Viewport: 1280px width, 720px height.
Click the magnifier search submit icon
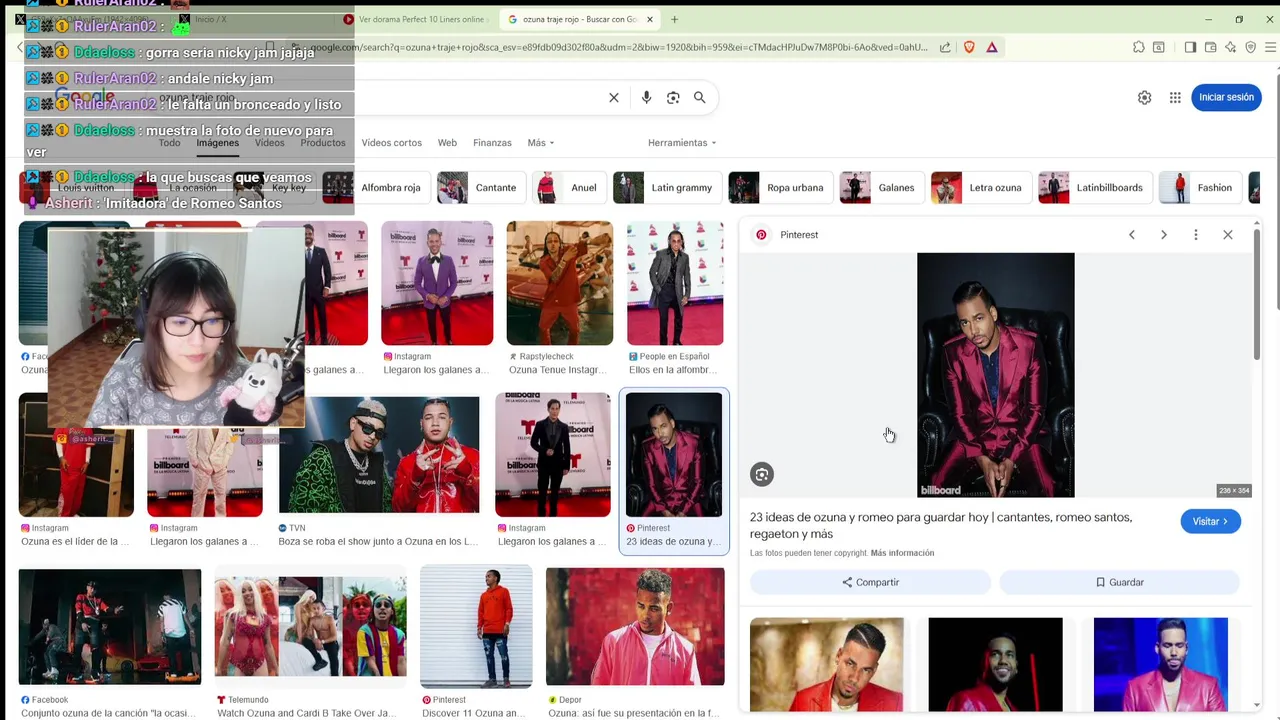[700, 97]
